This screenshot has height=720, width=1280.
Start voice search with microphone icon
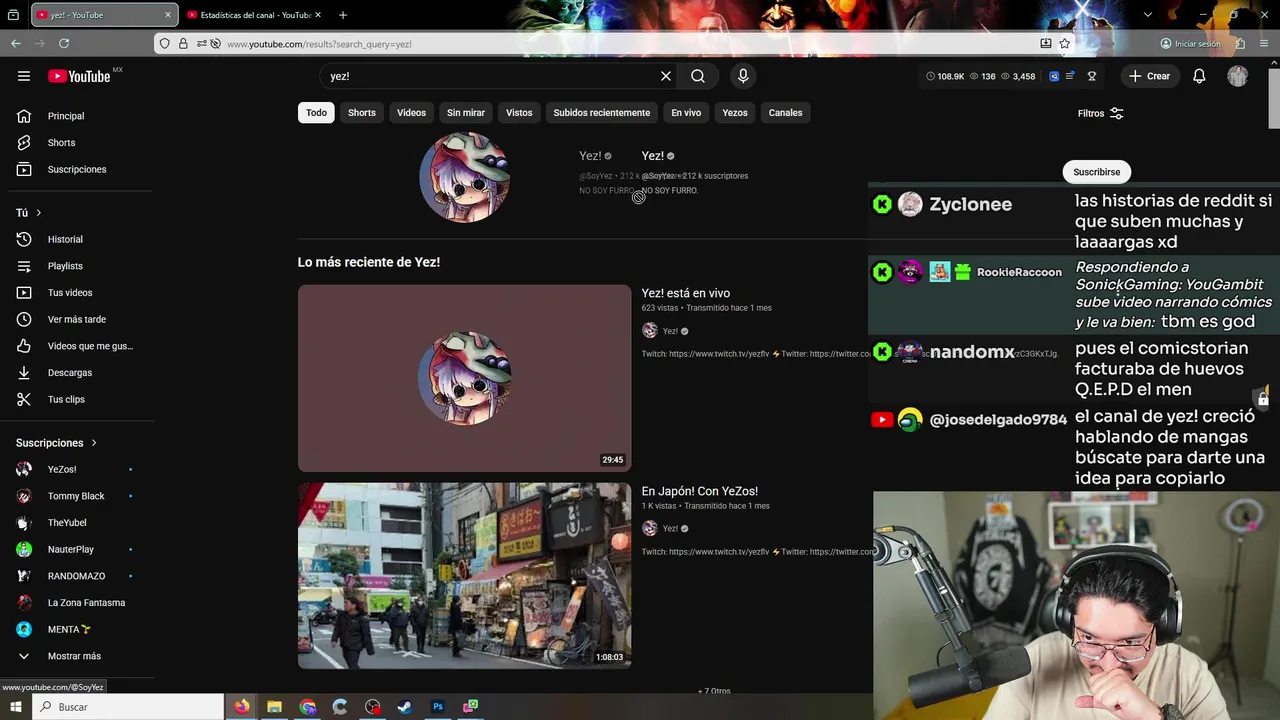point(743,76)
